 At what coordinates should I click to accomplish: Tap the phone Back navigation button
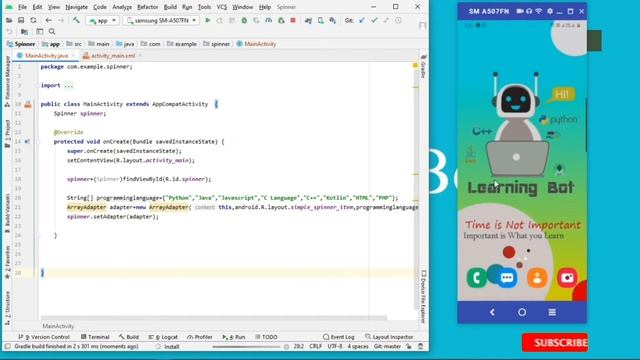(492, 312)
